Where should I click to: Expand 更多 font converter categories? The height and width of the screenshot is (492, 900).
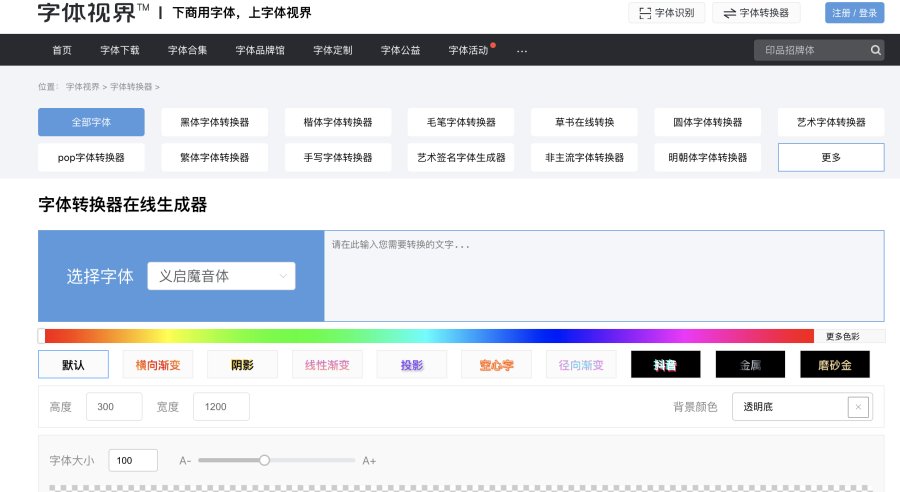pos(830,158)
